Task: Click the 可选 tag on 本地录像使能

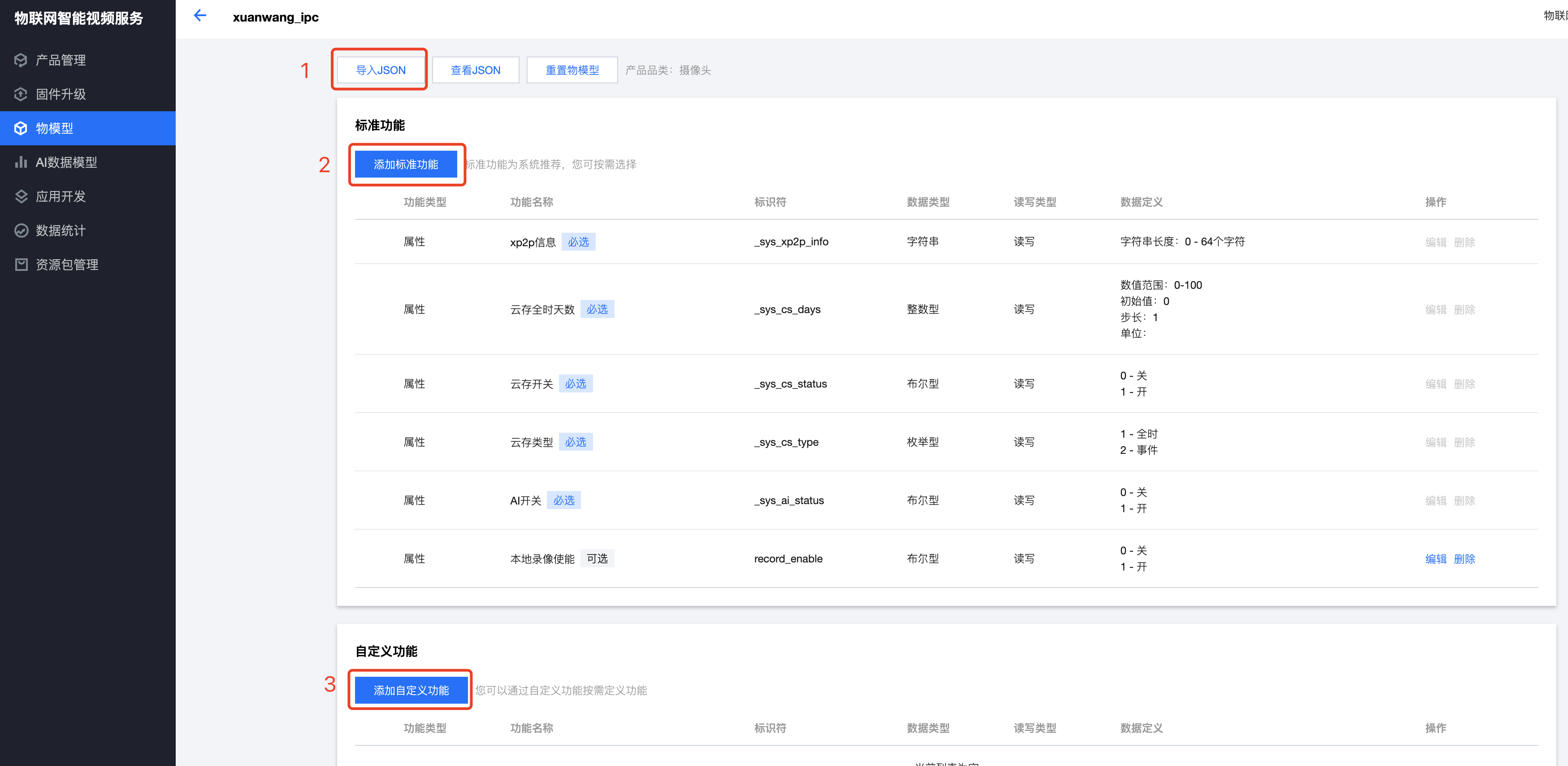Action: pyautogui.click(x=597, y=558)
